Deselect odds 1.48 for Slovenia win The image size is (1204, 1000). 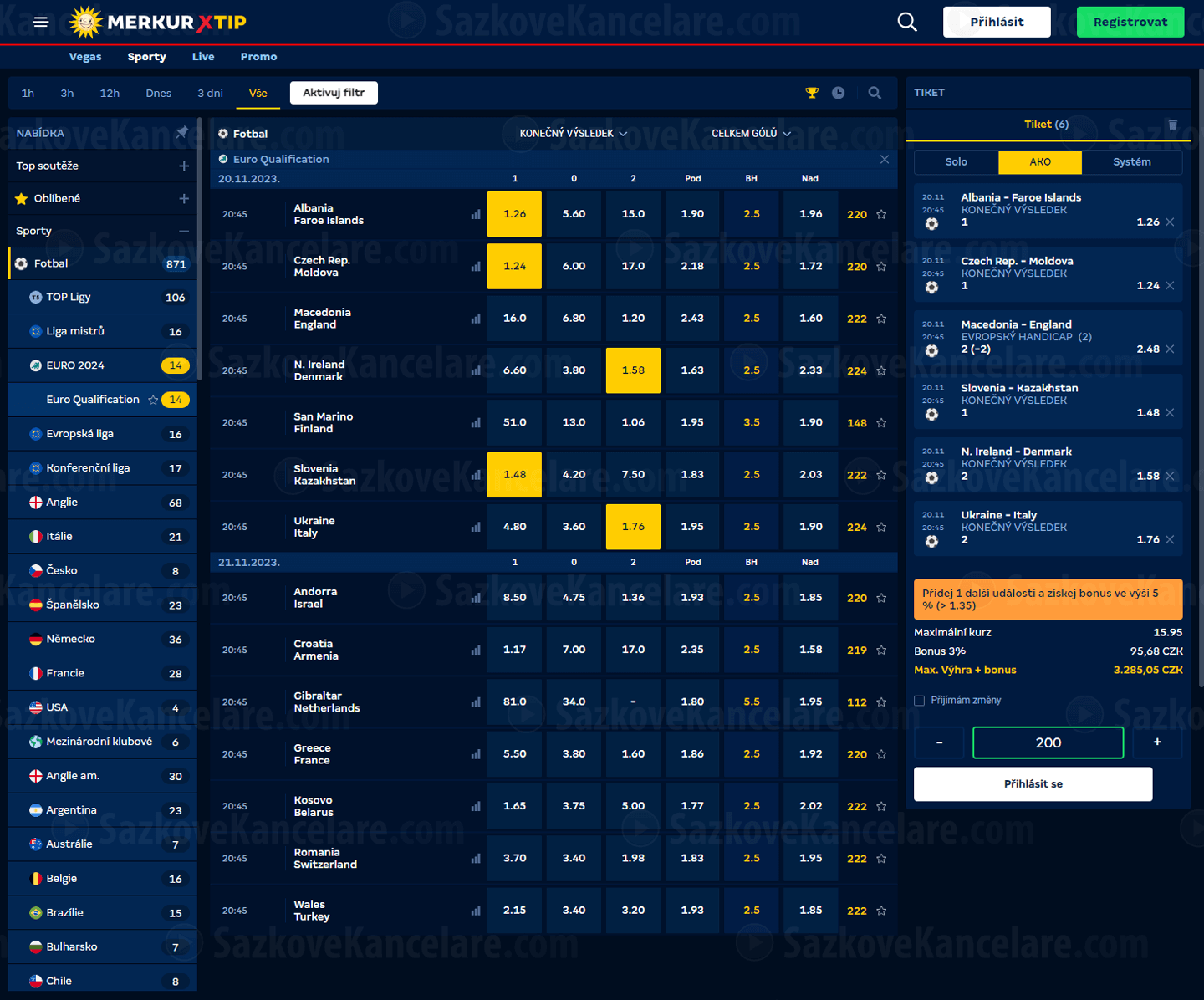(514, 475)
